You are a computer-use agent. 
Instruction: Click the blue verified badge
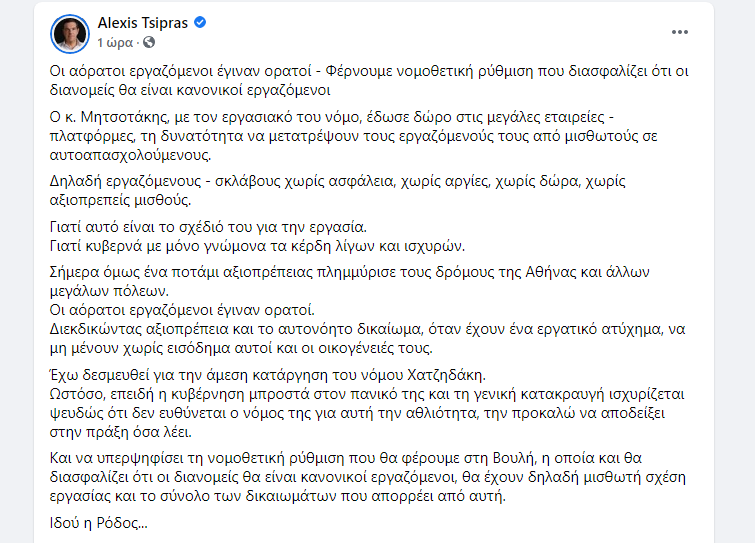point(200,22)
